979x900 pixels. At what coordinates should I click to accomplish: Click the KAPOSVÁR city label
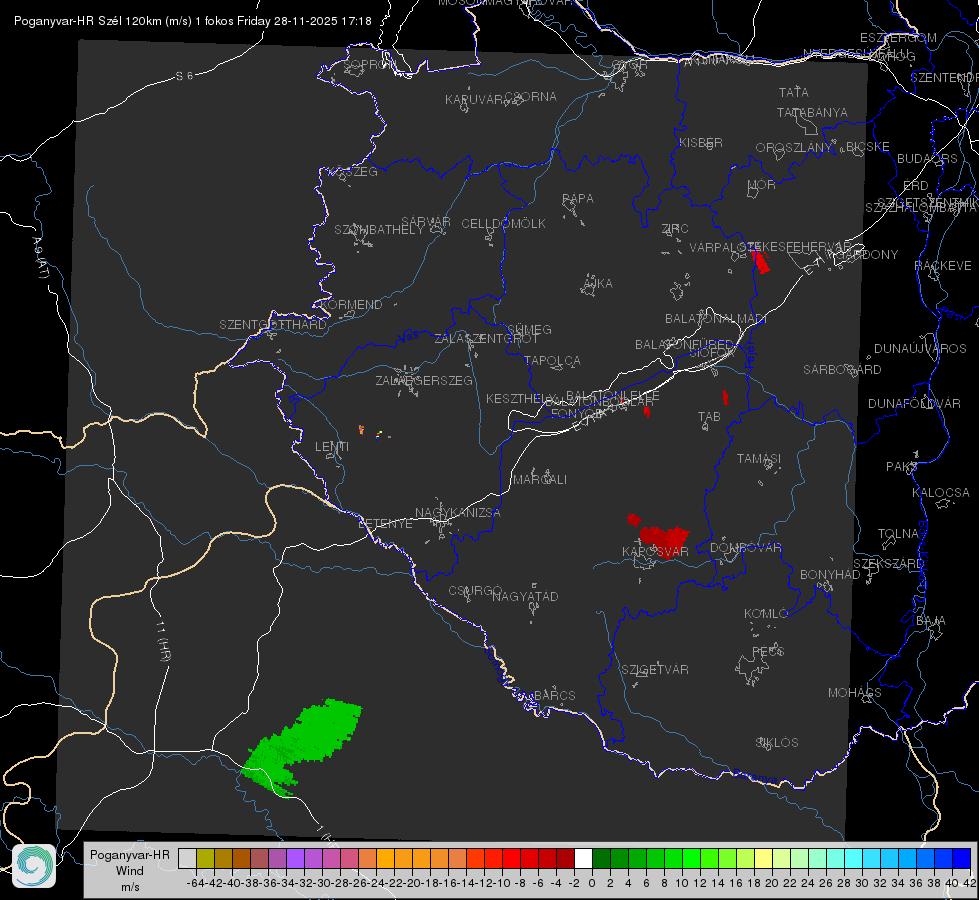pos(655,551)
